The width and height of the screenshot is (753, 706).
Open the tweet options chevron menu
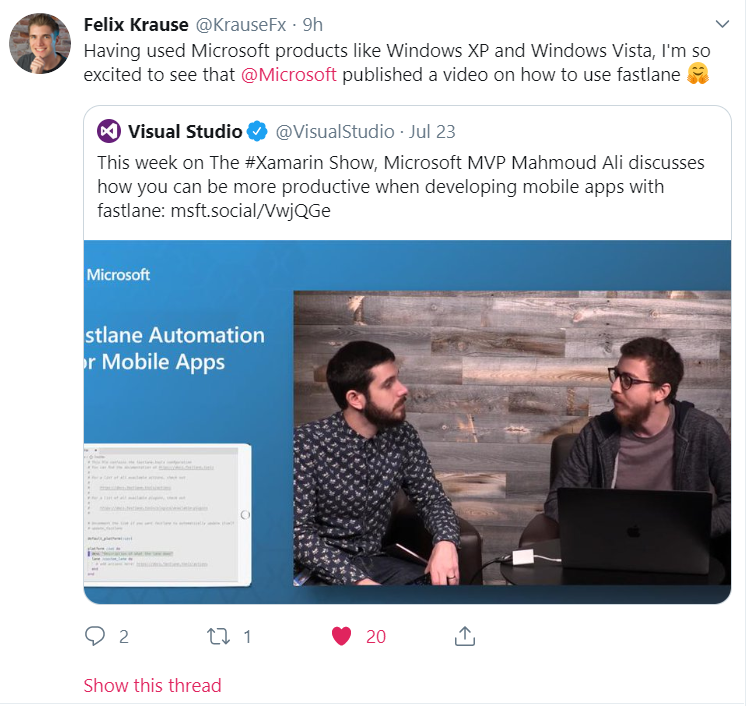[x=722, y=24]
